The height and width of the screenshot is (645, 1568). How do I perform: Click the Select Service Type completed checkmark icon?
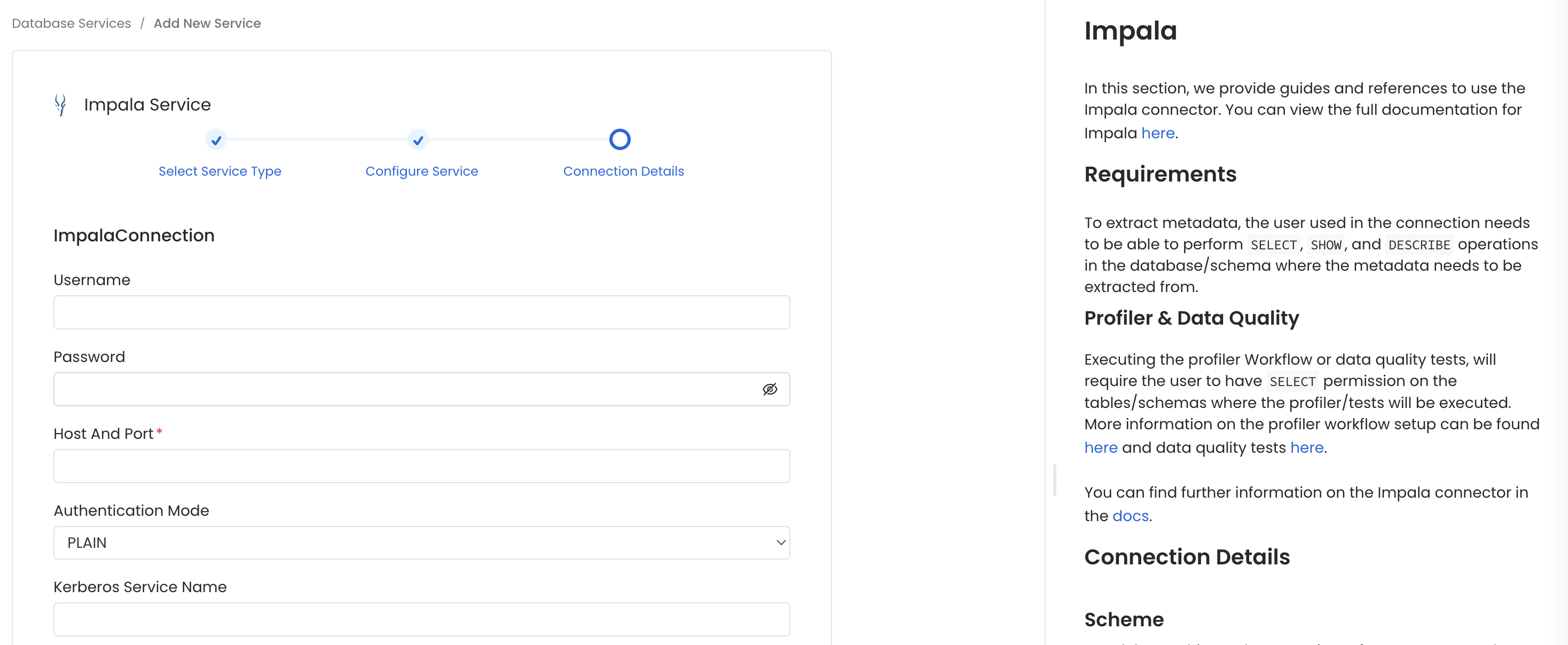coord(216,140)
